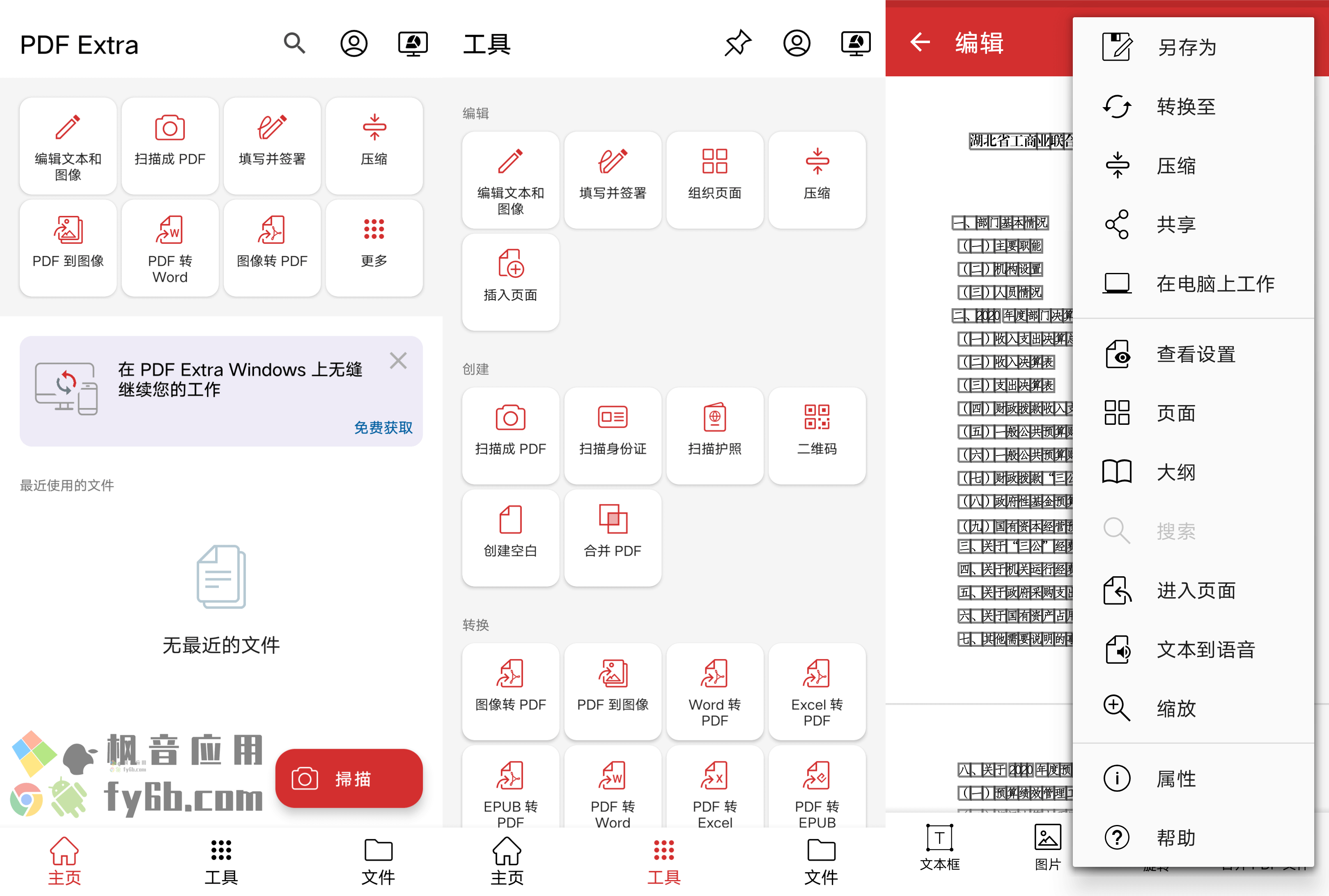Viewport: 1329px width, 896px height.
Task: Choose 另存为 from the overflow menu
Action: [1194, 48]
